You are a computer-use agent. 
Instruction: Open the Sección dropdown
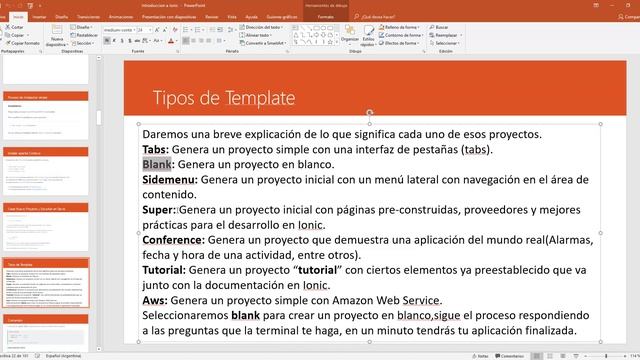pos(83,43)
